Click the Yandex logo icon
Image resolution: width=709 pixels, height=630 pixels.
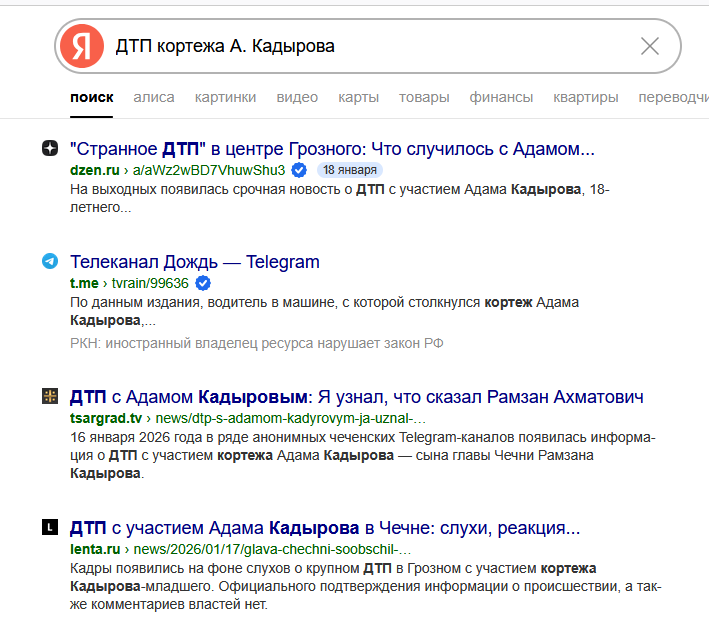click(x=82, y=46)
